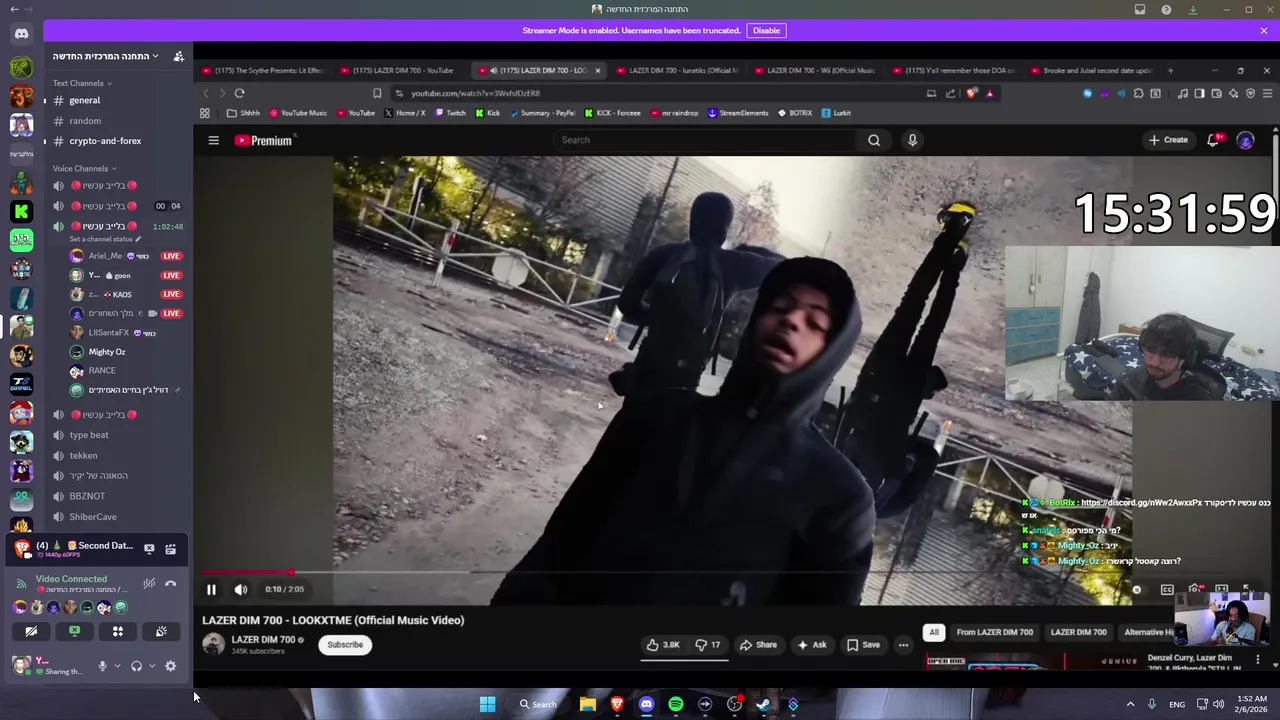Open the YouTube account avatar menu
This screenshot has height=720, width=1280.
(x=1245, y=140)
